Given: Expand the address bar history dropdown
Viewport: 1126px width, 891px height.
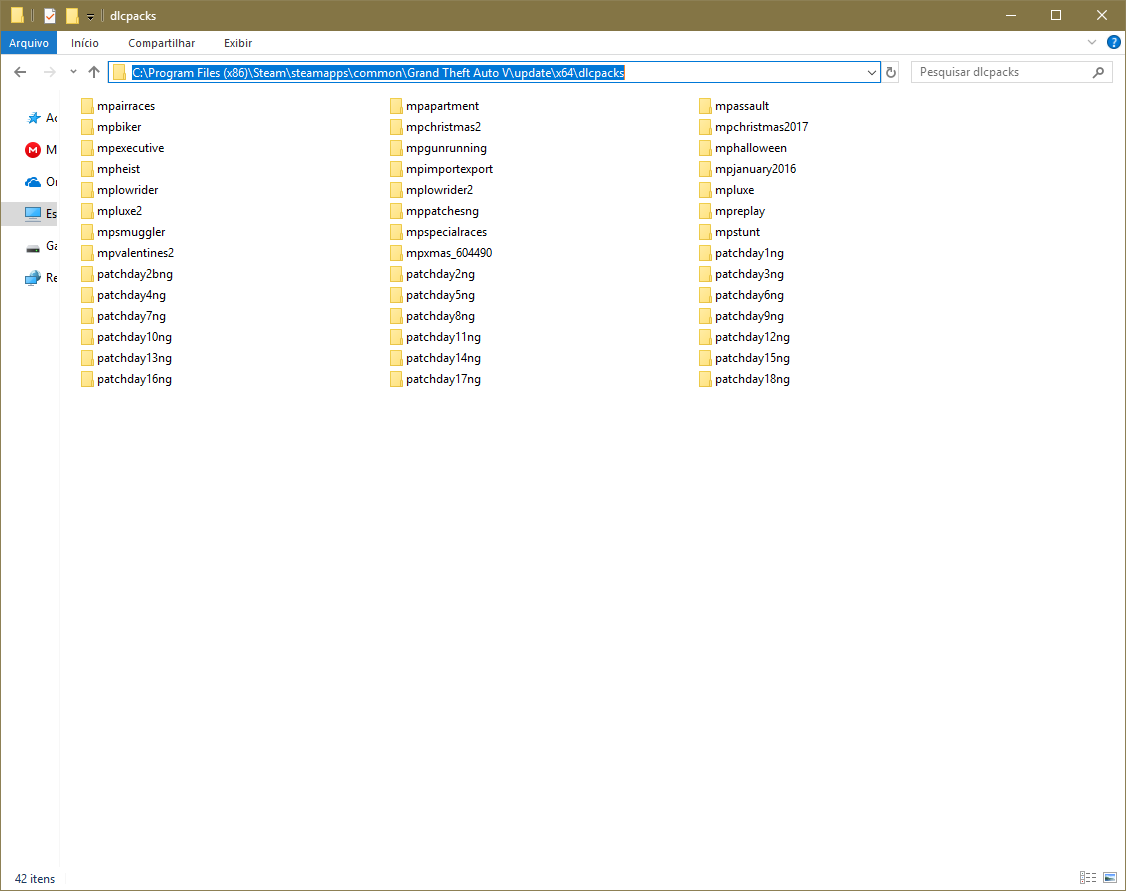Looking at the screenshot, I should point(871,73).
